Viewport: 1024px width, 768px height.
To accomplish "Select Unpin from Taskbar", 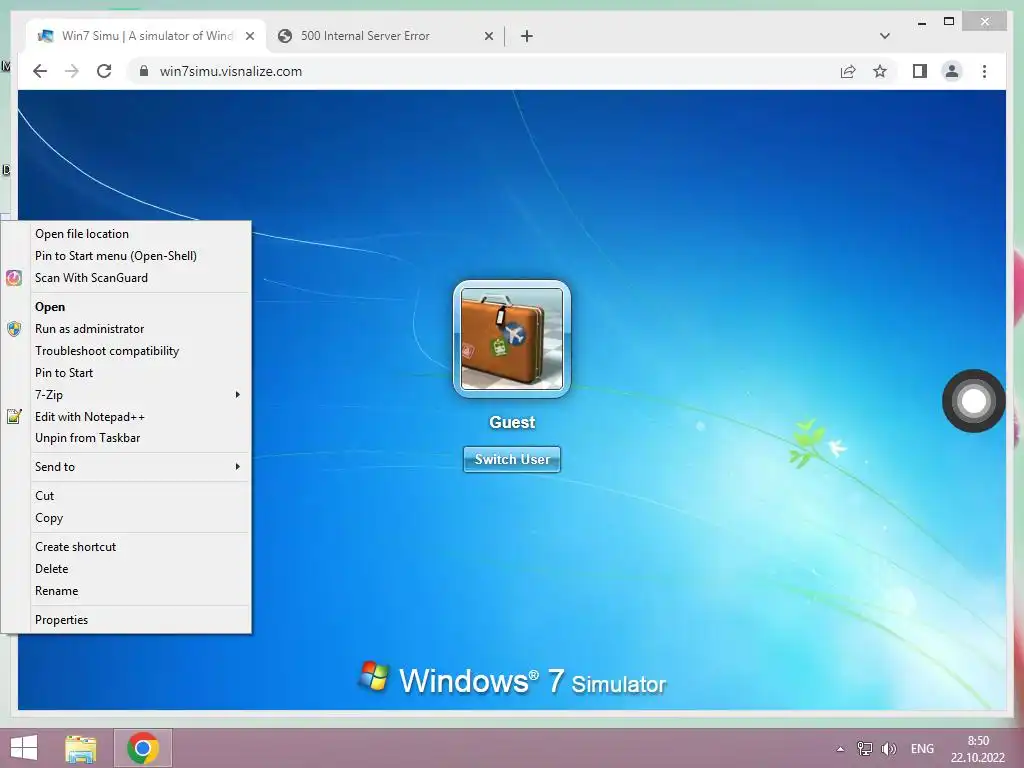I will (127, 438).
